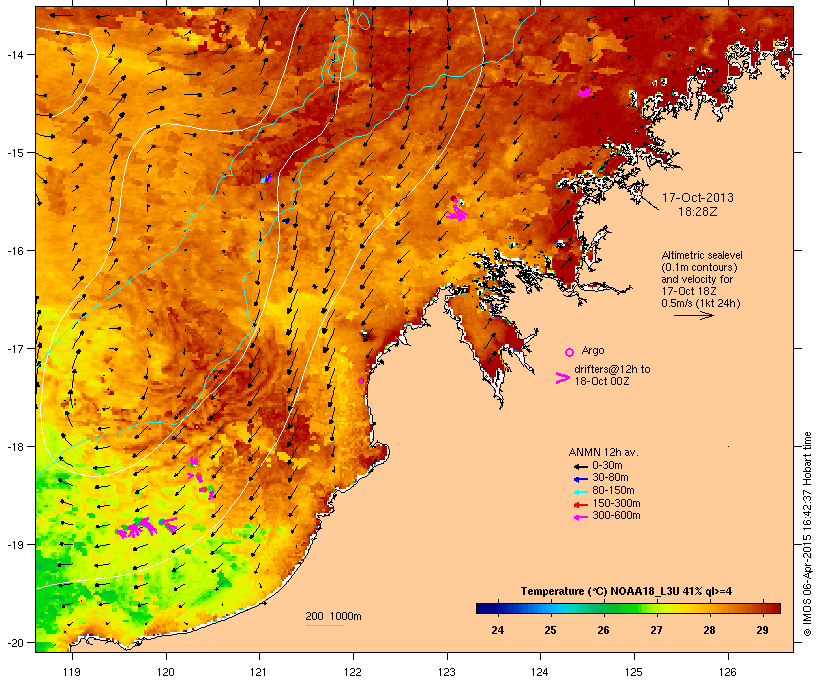This screenshot has width=820, height=680.
Task: Click the 'ANMN 12h av.' legend heading
Action: click(x=603, y=452)
